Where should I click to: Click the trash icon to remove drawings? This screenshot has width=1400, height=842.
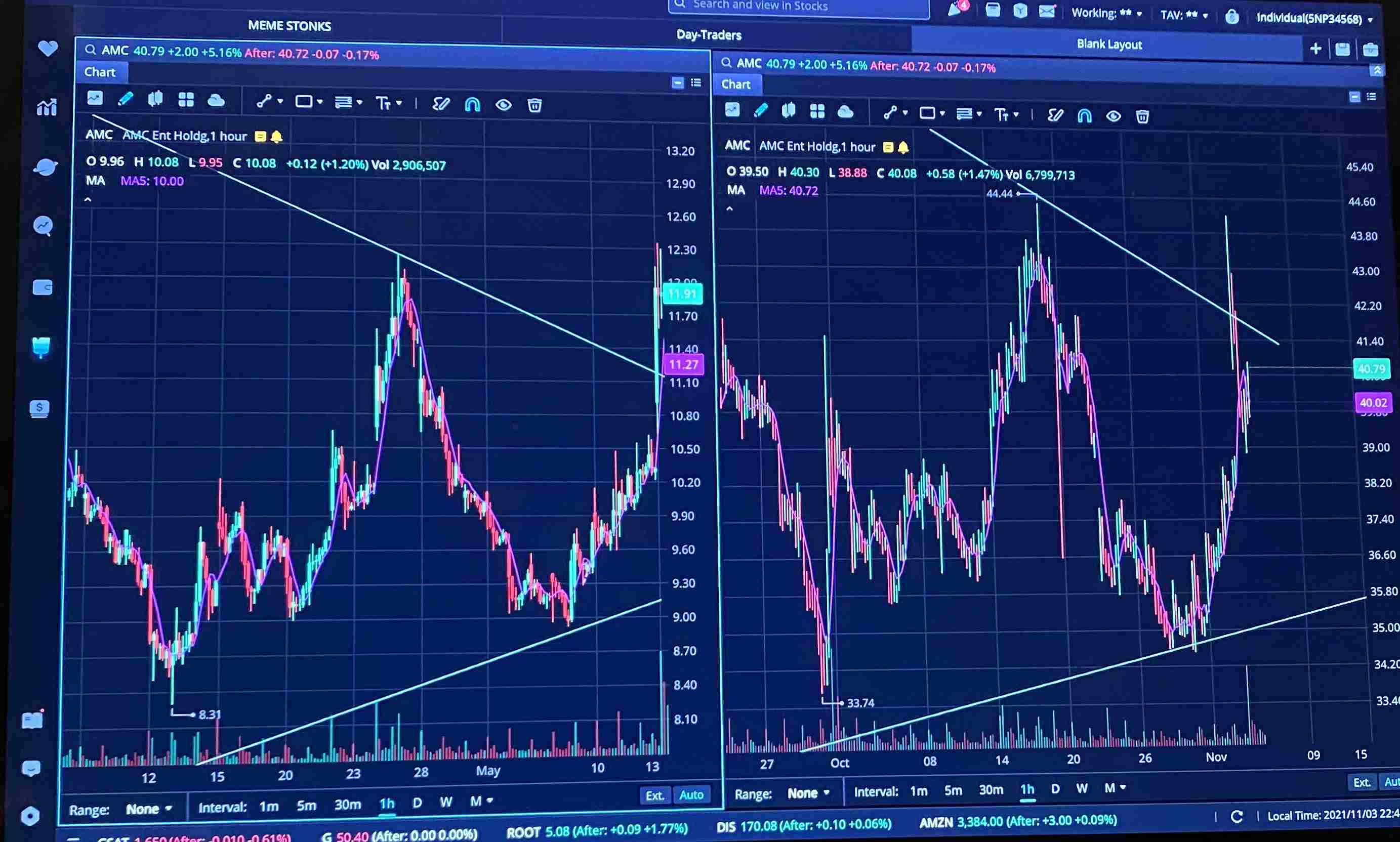tap(534, 104)
